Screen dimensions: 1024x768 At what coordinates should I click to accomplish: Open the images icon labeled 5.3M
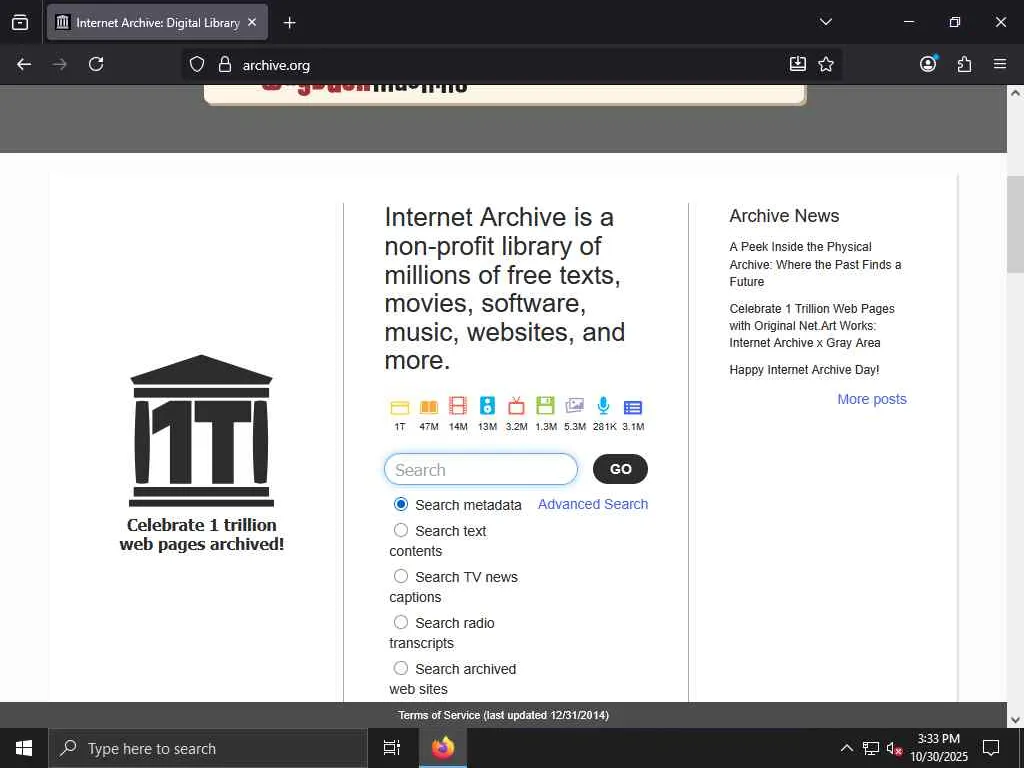[x=575, y=406]
